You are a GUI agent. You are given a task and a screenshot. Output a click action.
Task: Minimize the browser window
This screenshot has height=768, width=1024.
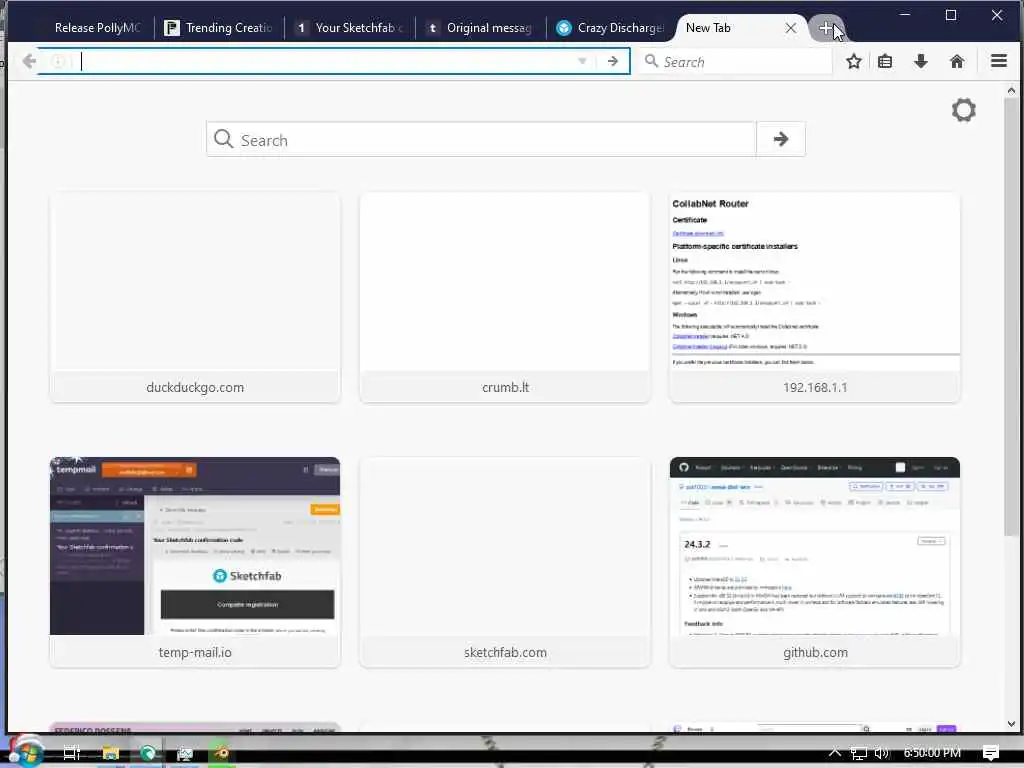click(905, 14)
